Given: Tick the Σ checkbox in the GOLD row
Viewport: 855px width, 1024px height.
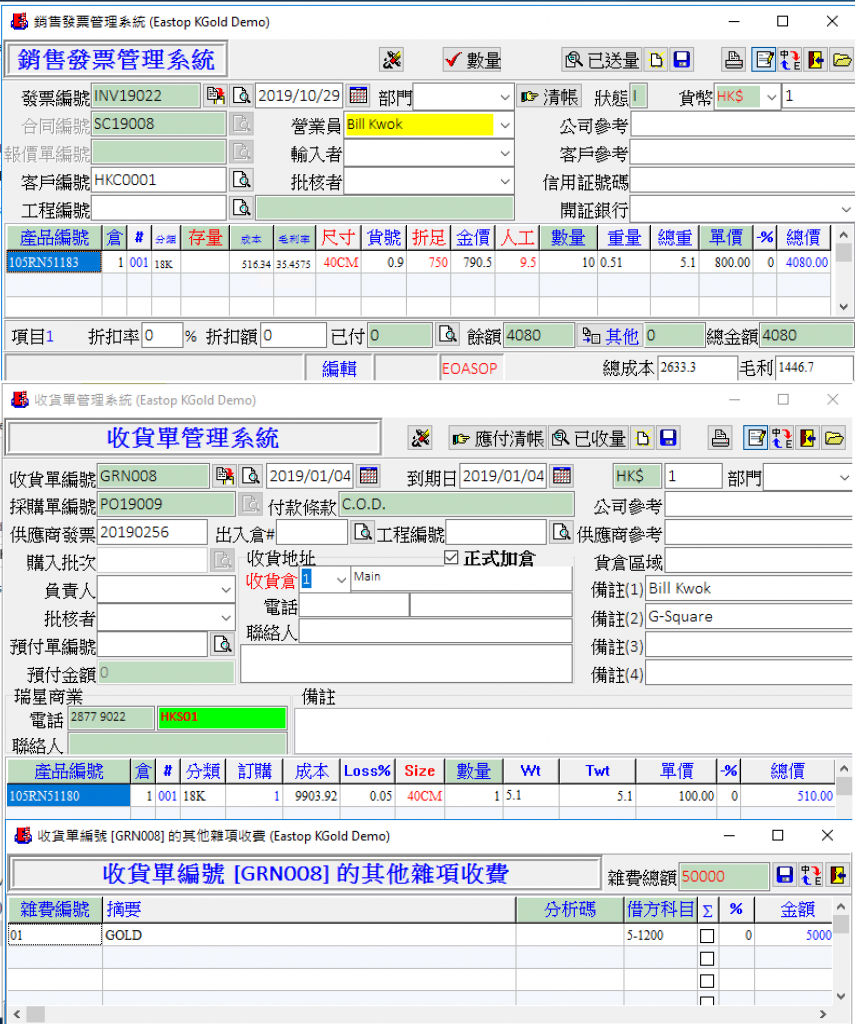Looking at the screenshot, I should click(707, 936).
